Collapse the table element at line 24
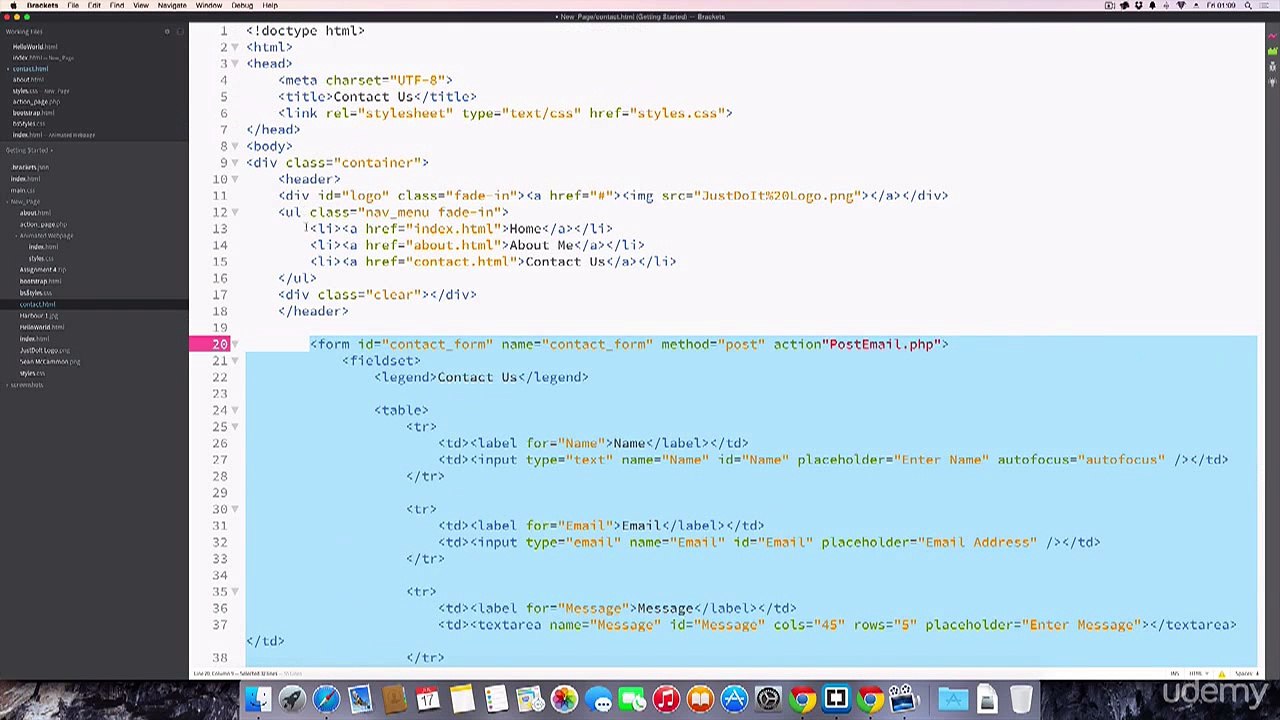The height and width of the screenshot is (720, 1280). (x=235, y=410)
